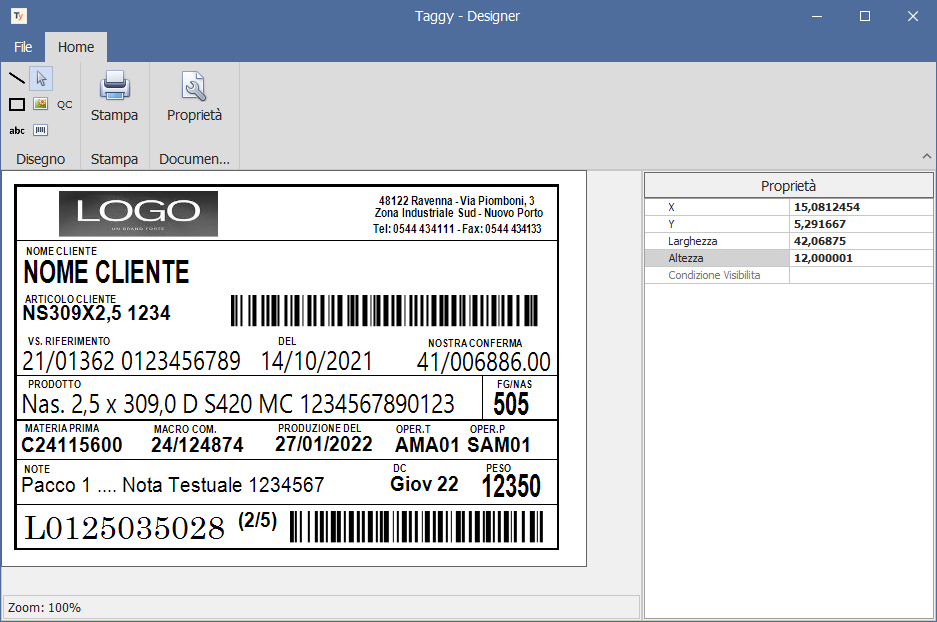Viewport: 937px width, 622px height.
Task: Edit the X property value
Action: (x=860, y=207)
